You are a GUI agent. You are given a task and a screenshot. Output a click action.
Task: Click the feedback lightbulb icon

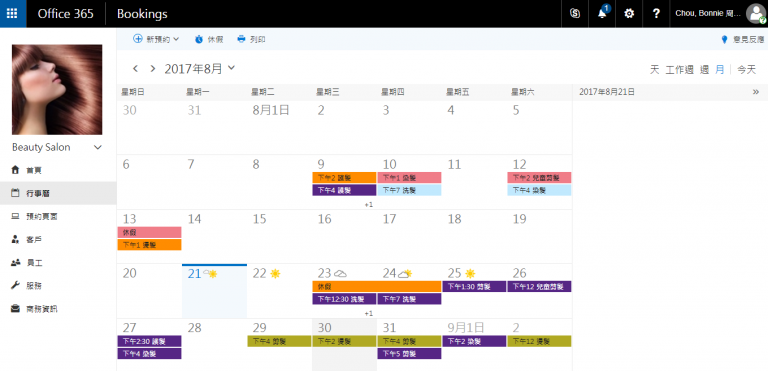pos(724,40)
